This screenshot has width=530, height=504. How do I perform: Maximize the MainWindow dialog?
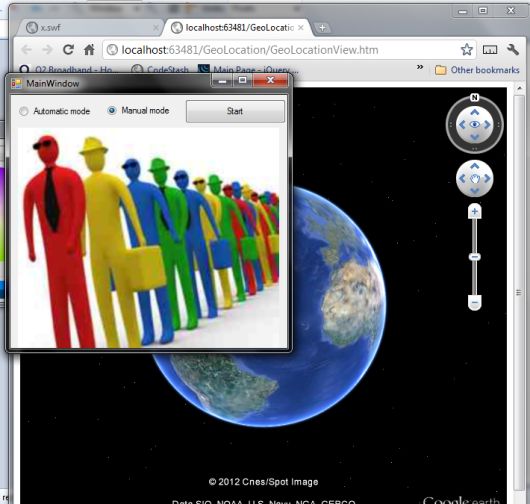(243, 80)
